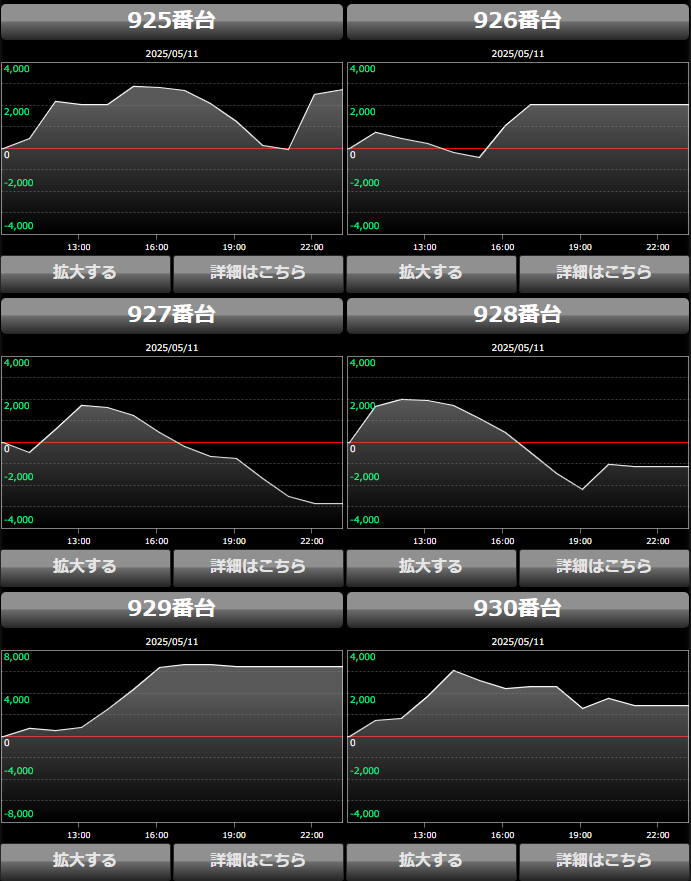Click the 2025/05/11 date above 927番台 graph
The image size is (691, 881).
click(x=172, y=348)
